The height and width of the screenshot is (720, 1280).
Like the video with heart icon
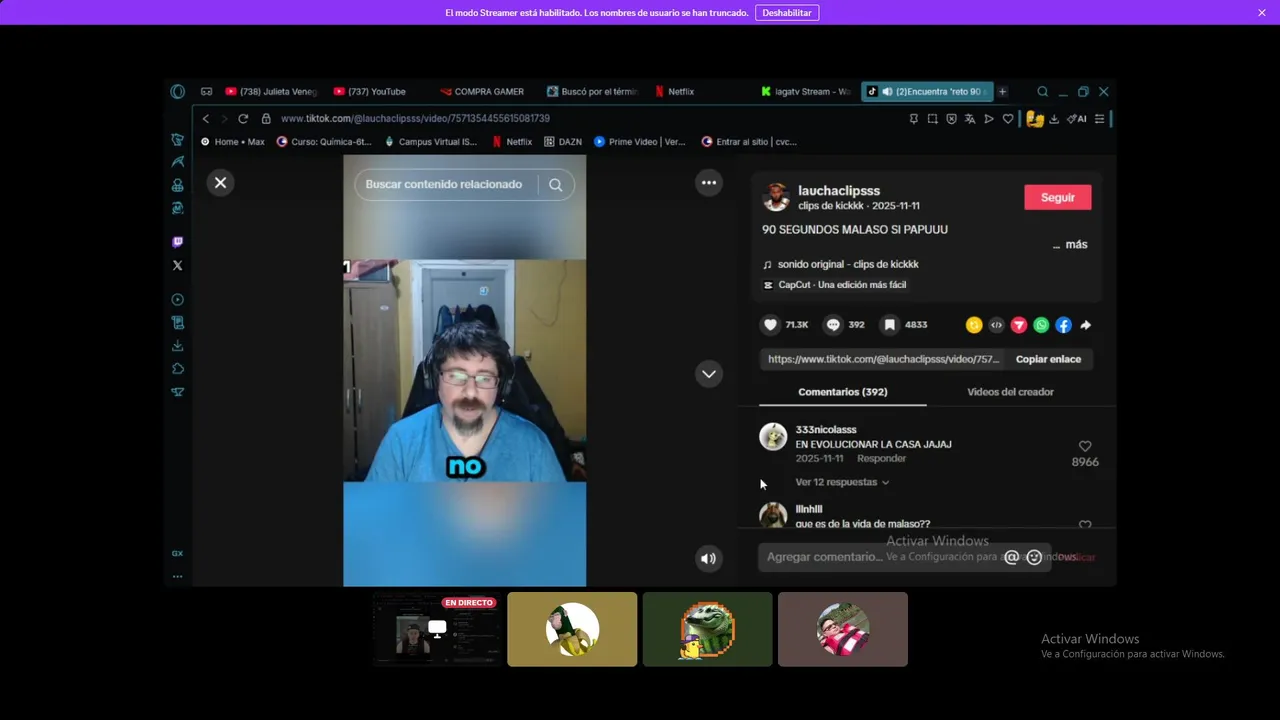point(771,325)
